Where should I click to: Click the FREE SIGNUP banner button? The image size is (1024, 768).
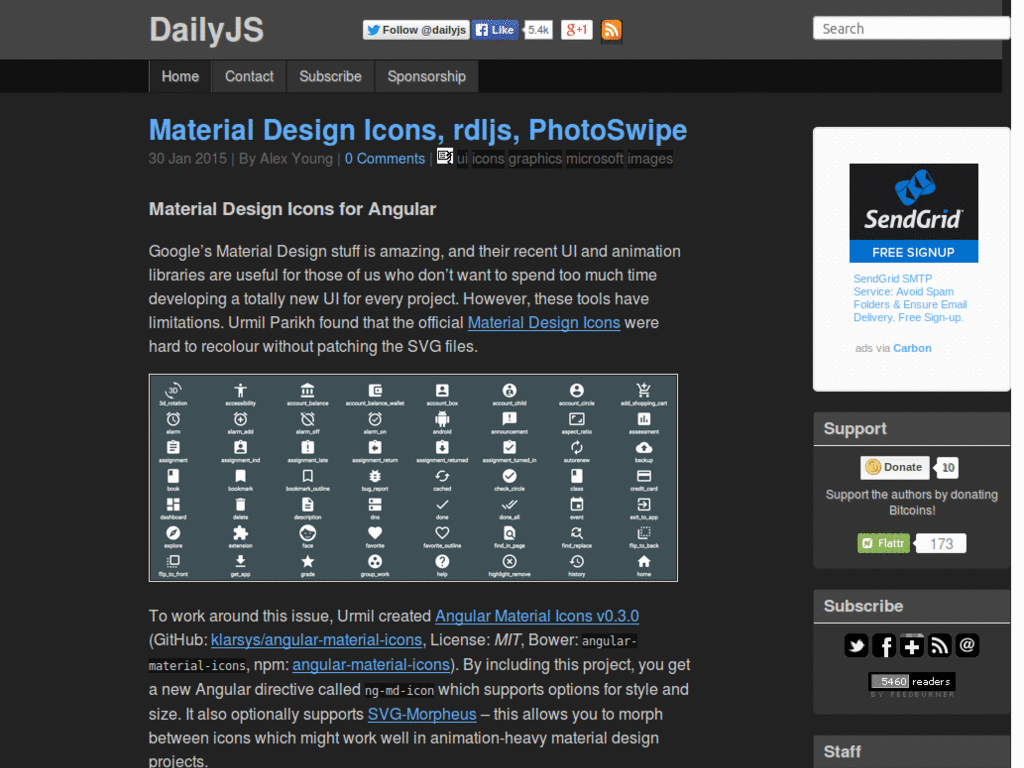point(914,252)
